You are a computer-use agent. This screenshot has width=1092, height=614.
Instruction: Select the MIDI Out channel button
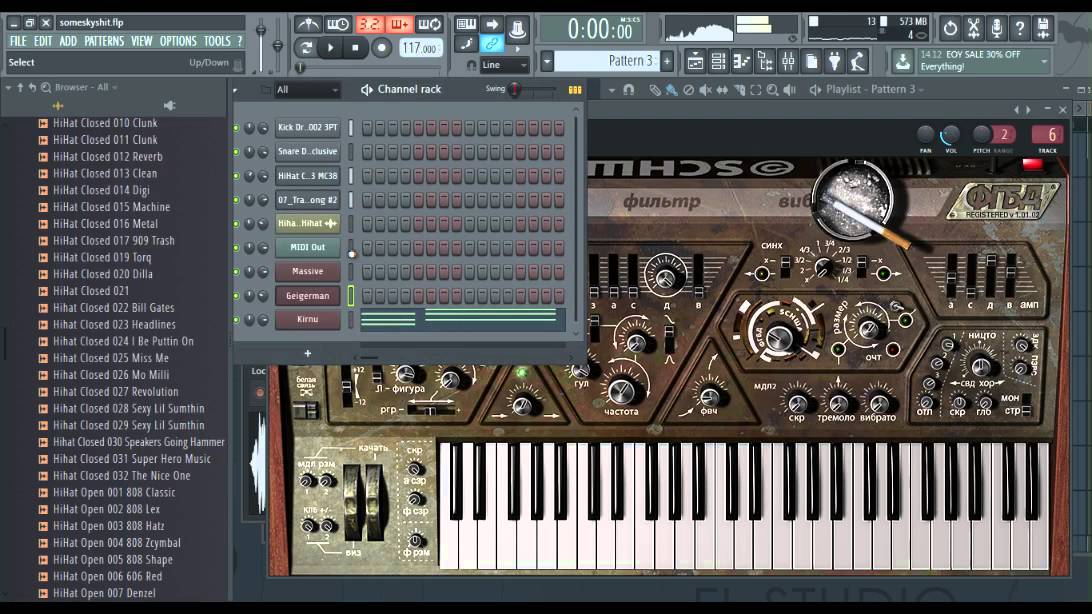tap(307, 247)
